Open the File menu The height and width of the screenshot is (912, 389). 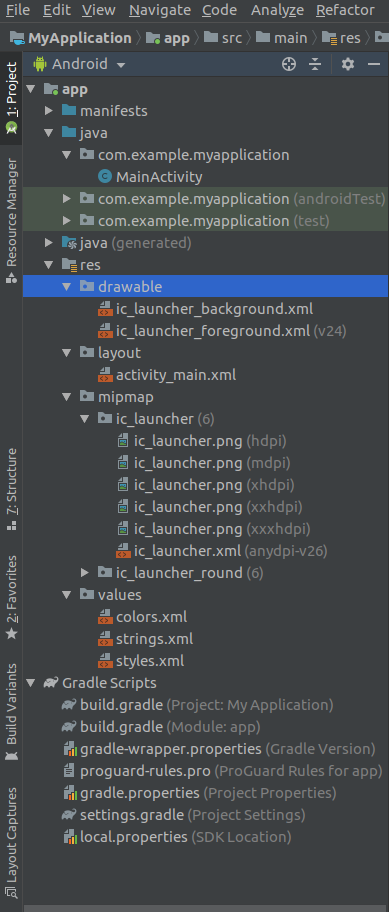pyautogui.click(x=17, y=10)
